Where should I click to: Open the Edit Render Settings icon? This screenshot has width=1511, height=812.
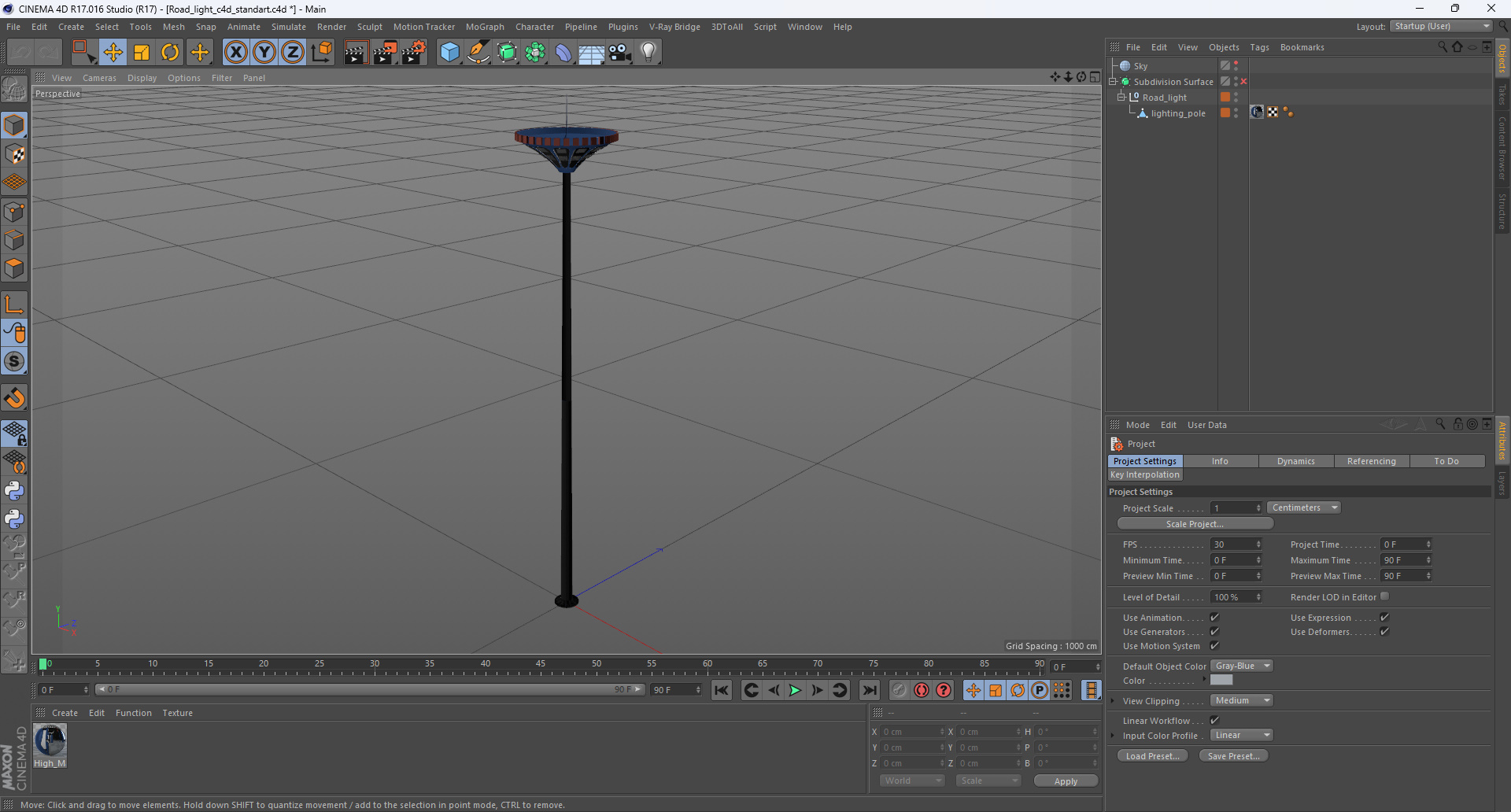click(413, 53)
